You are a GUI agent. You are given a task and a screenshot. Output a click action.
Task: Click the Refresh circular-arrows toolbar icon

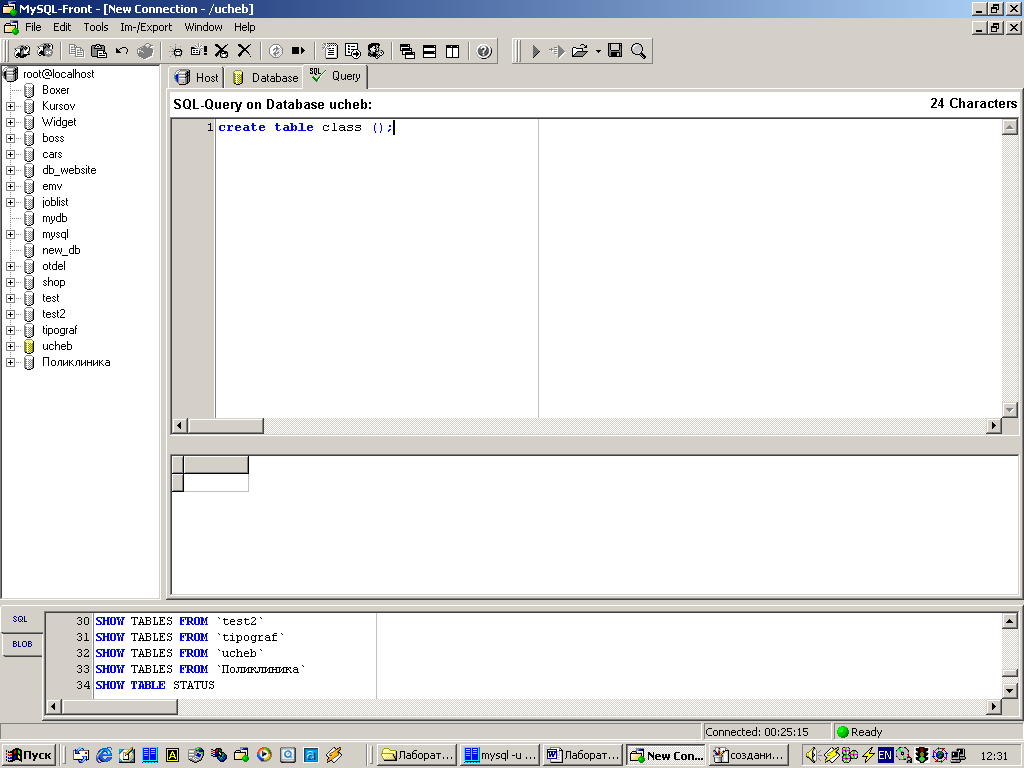pyautogui.click(x=276, y=51)
